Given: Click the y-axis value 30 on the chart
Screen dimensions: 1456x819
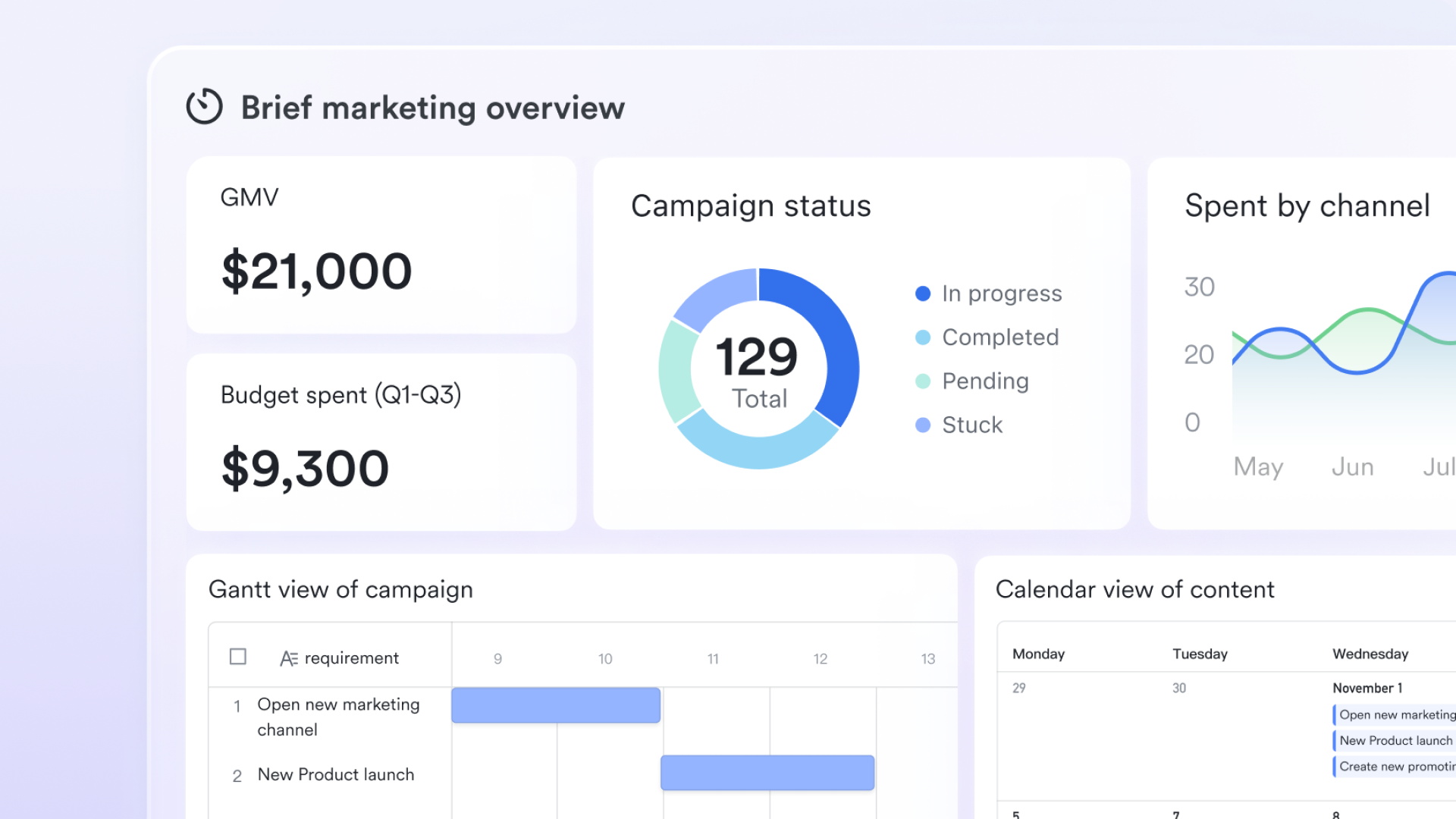Looking at the screenshot, I should [x=1199, y=287].
